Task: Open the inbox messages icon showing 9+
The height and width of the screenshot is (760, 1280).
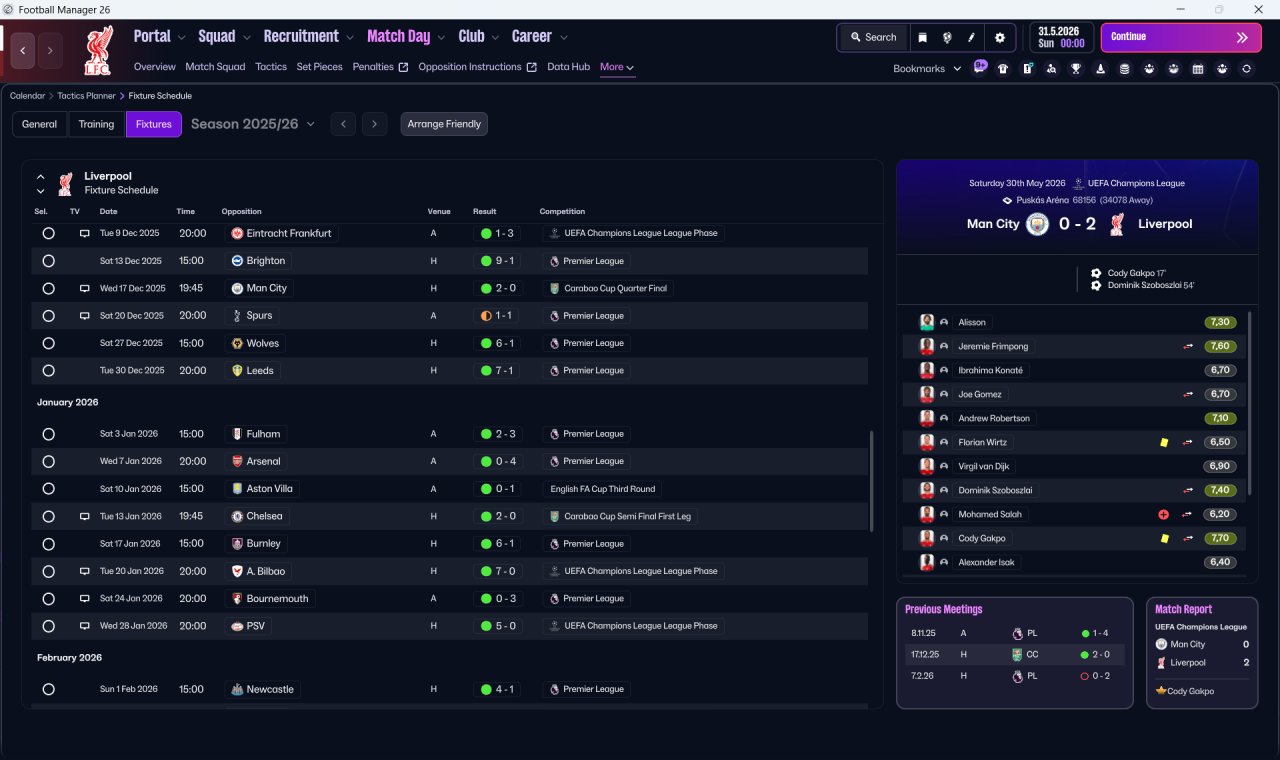Action: coord(980,67)
